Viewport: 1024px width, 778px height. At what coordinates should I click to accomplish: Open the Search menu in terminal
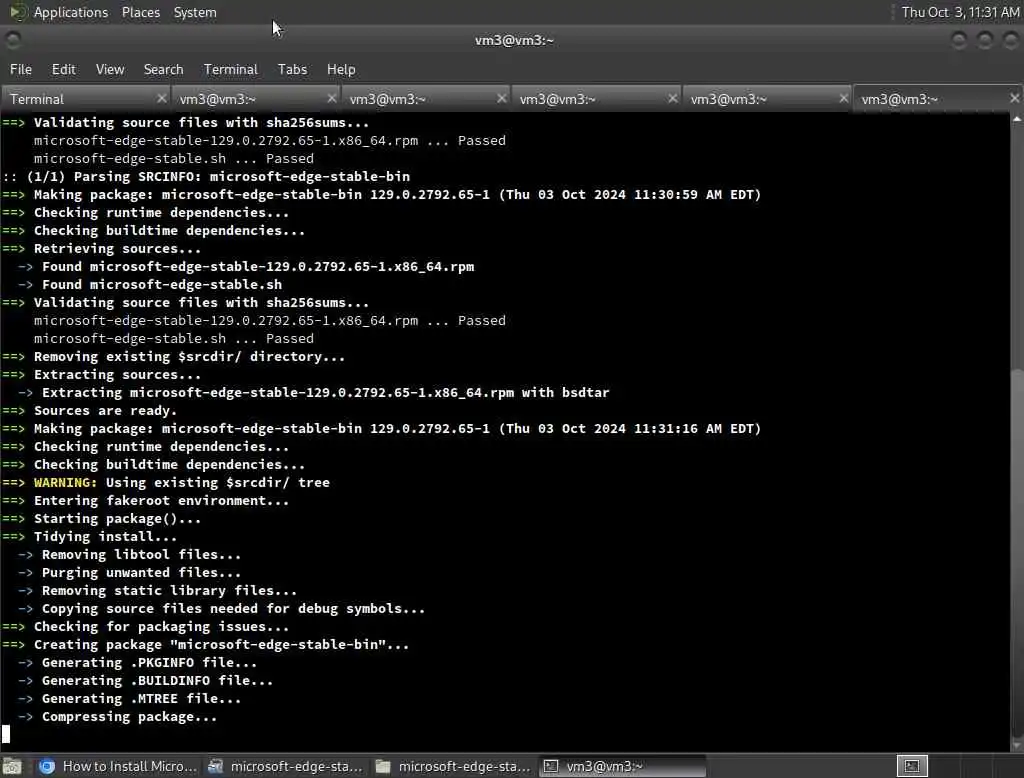(x=163, y=69)
